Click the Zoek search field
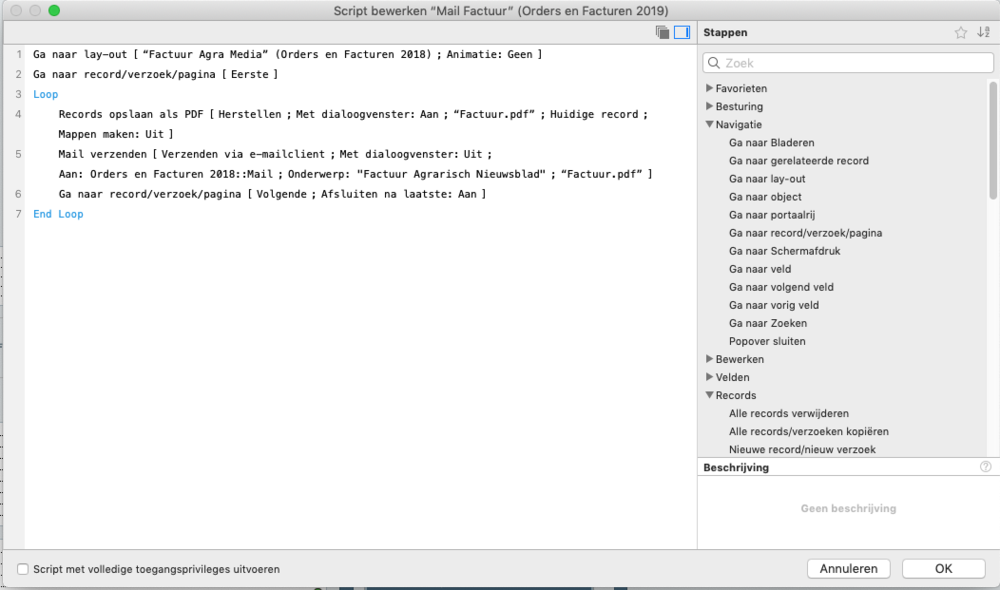1000x590 pixels. pyautogui.click(x=850, y=63)
